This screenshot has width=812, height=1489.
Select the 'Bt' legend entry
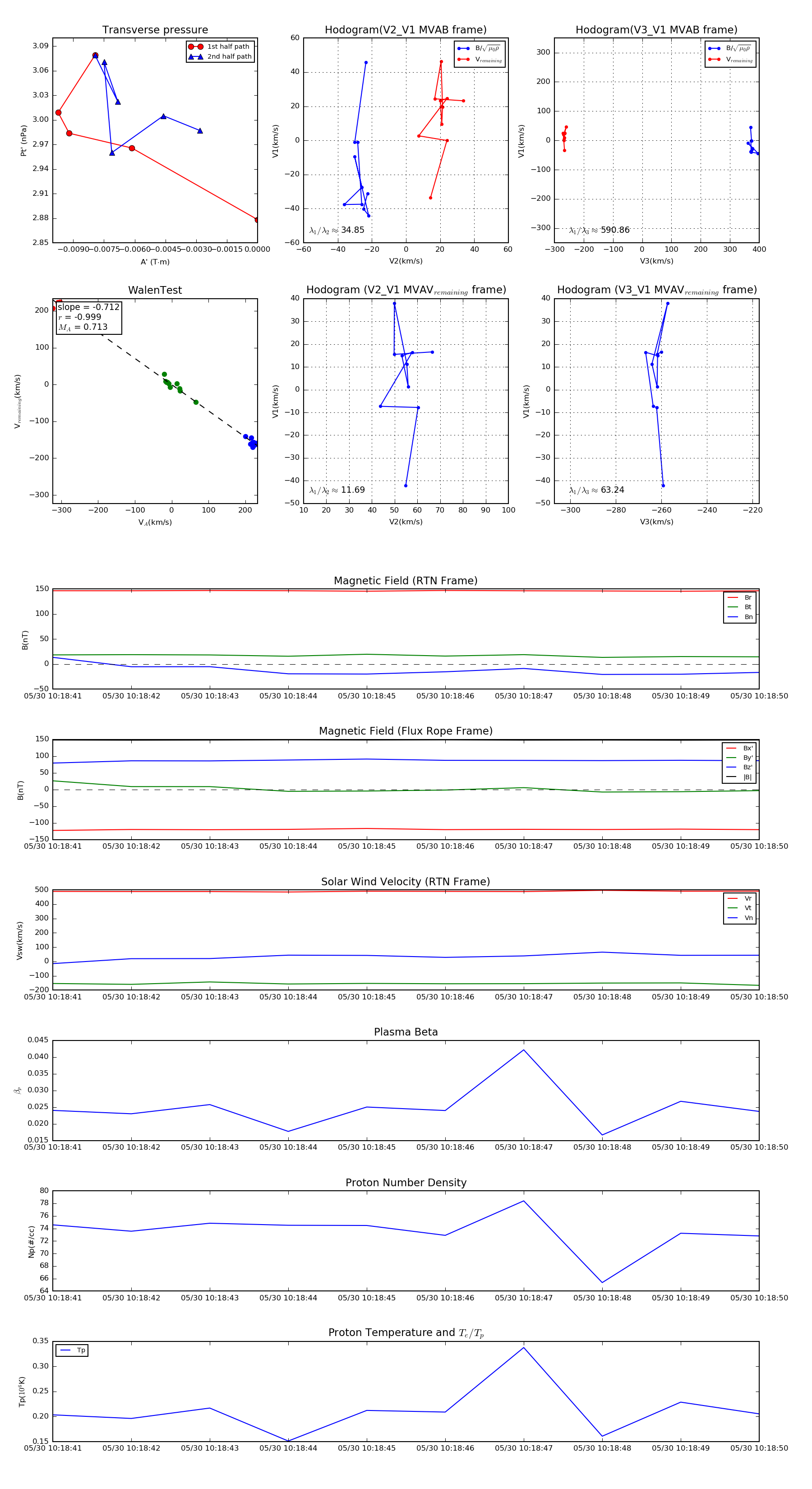pos(740,607)
